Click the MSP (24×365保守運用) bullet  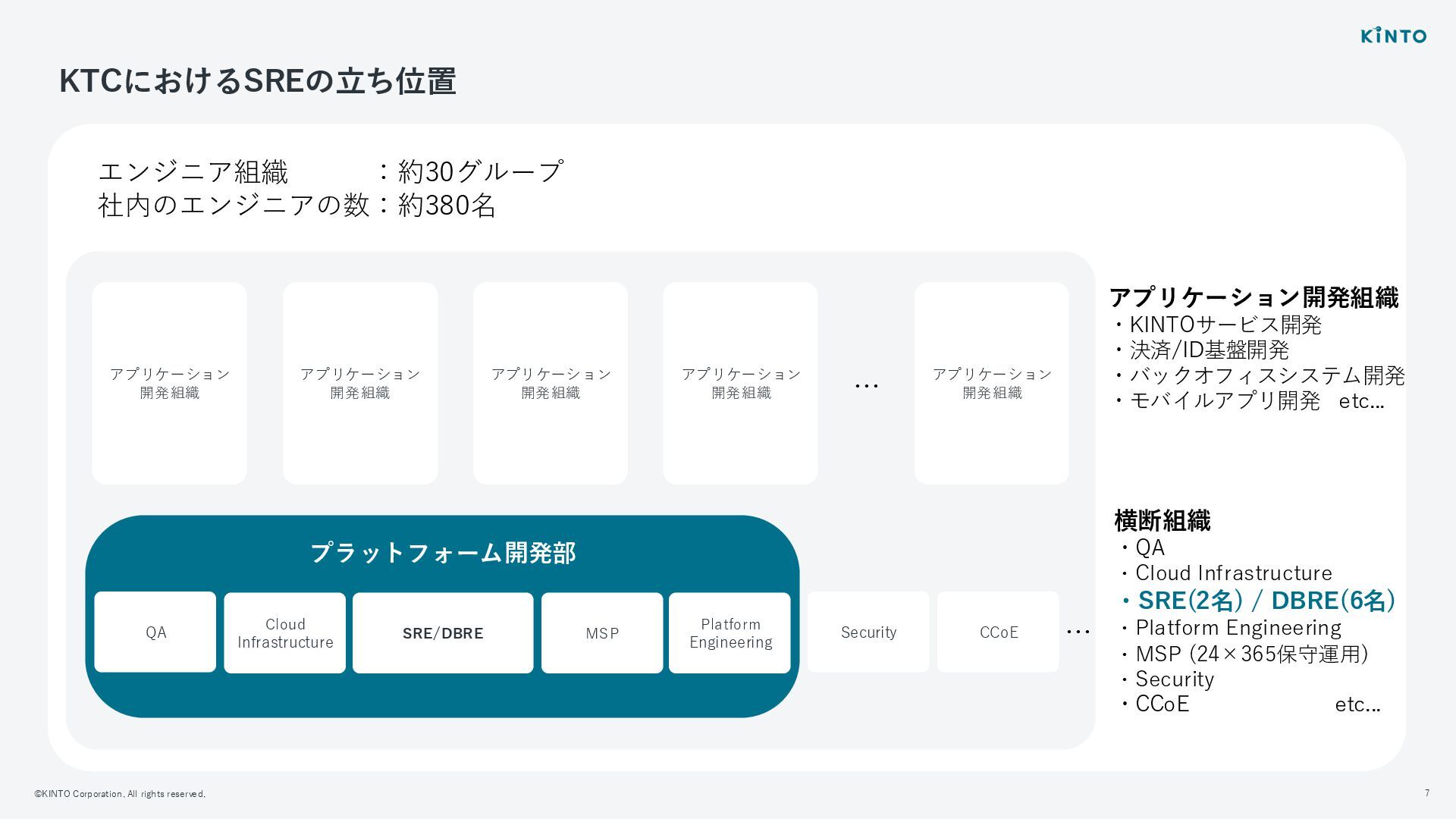tap(1244, 654)
